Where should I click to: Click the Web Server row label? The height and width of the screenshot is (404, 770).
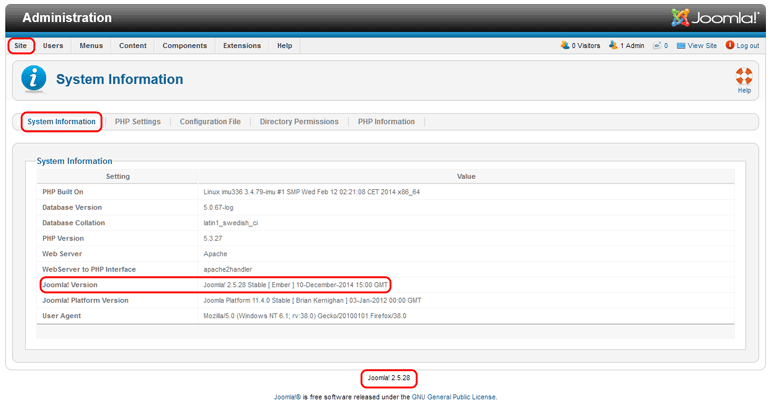pyautogui.click(x=62, y=254)
